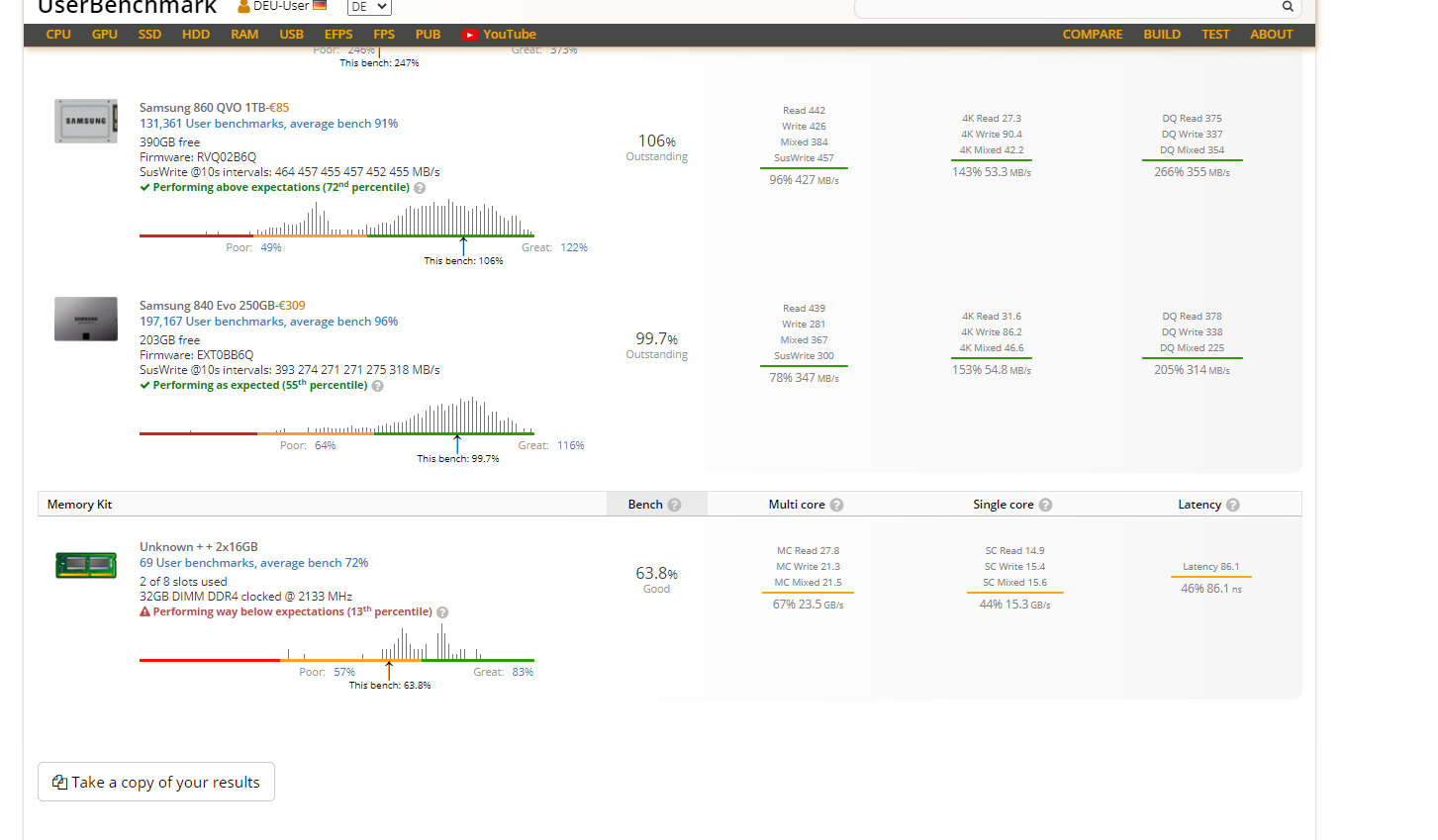The width and height of the screenshot is (1438, 840).
Task: Click the 99.7% Outstanding score
Action: (657, 345)
